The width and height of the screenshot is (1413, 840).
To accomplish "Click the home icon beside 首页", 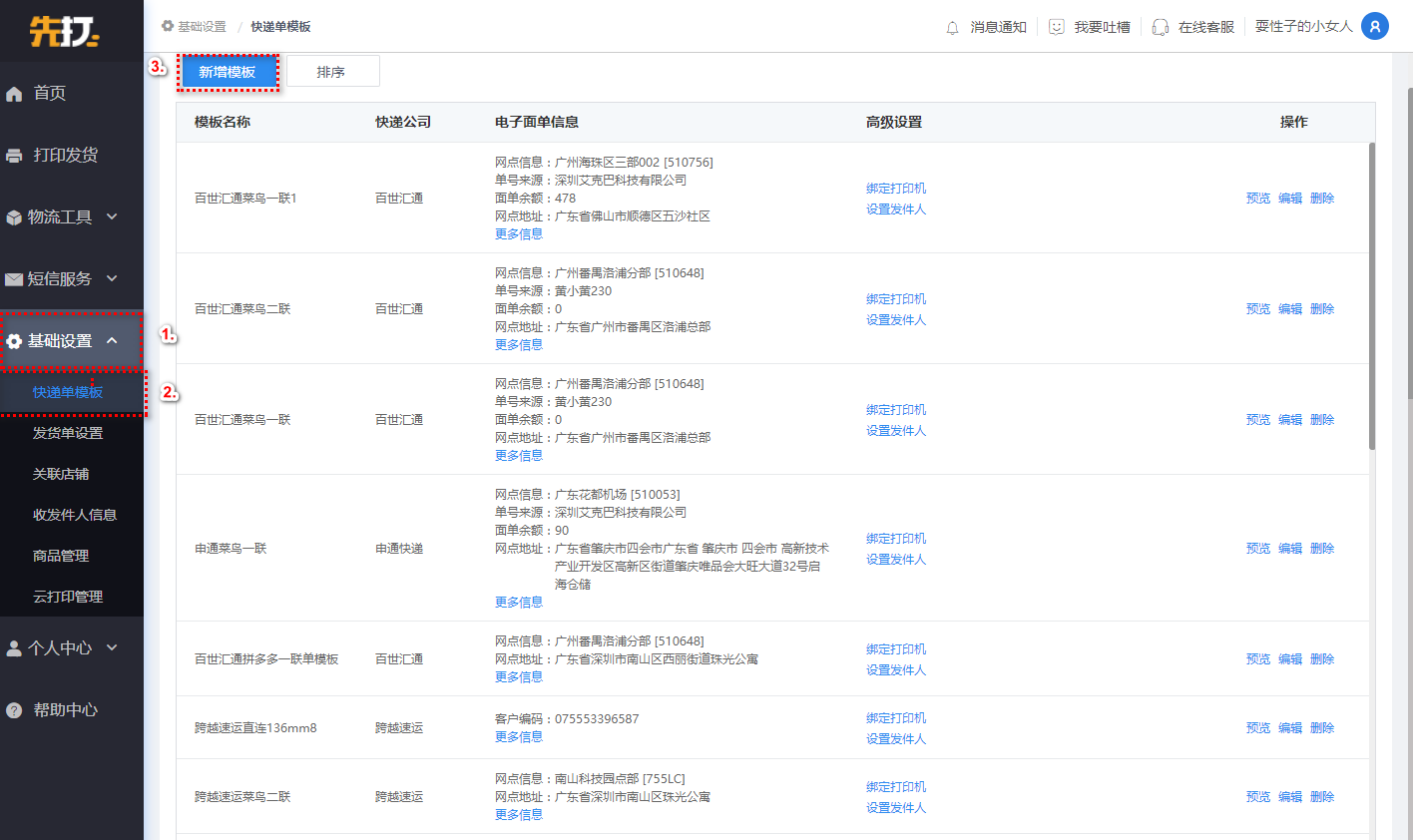I will [14, 94].
